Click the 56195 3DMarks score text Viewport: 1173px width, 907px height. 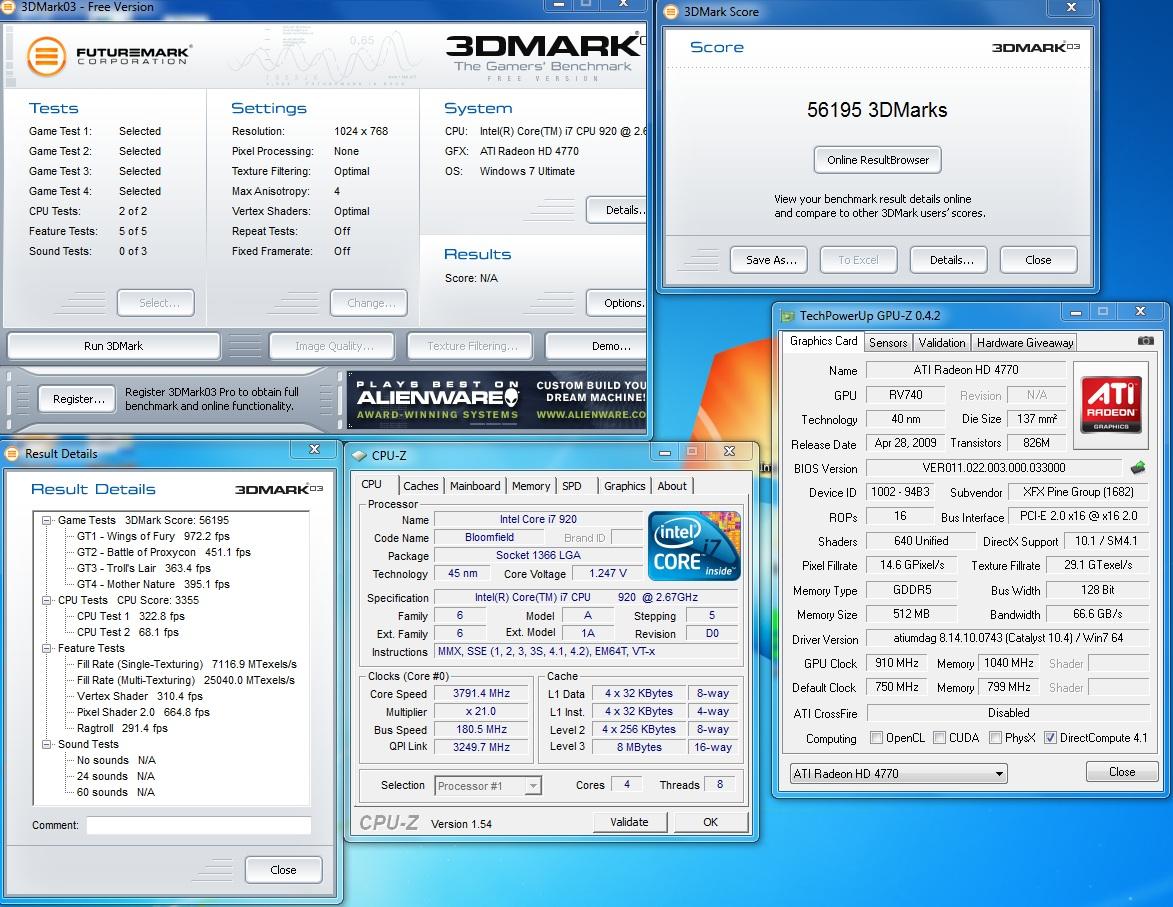pyautogui.click(x=877, y=110)
